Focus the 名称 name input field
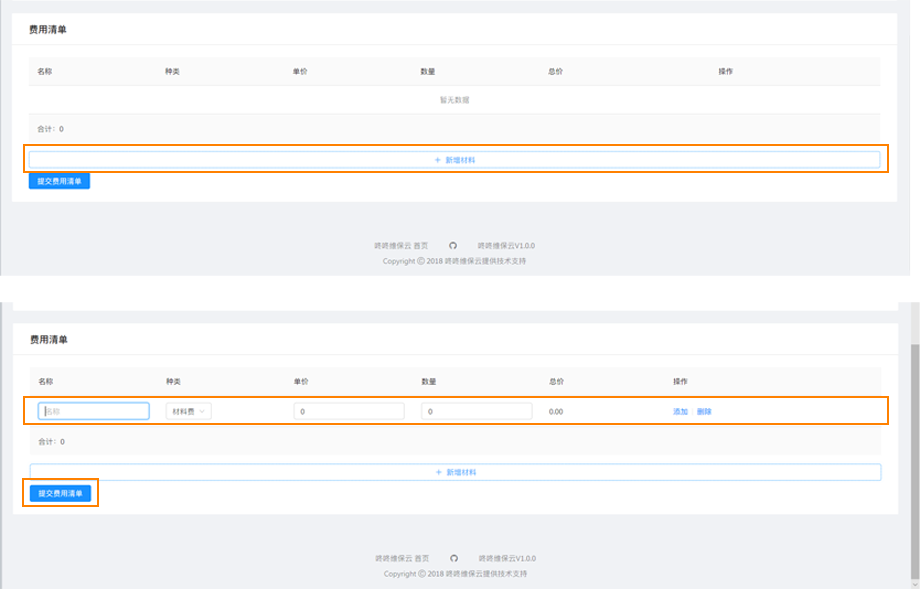The image size is (920, 589). pyautogui.click(x=94, y=411)
